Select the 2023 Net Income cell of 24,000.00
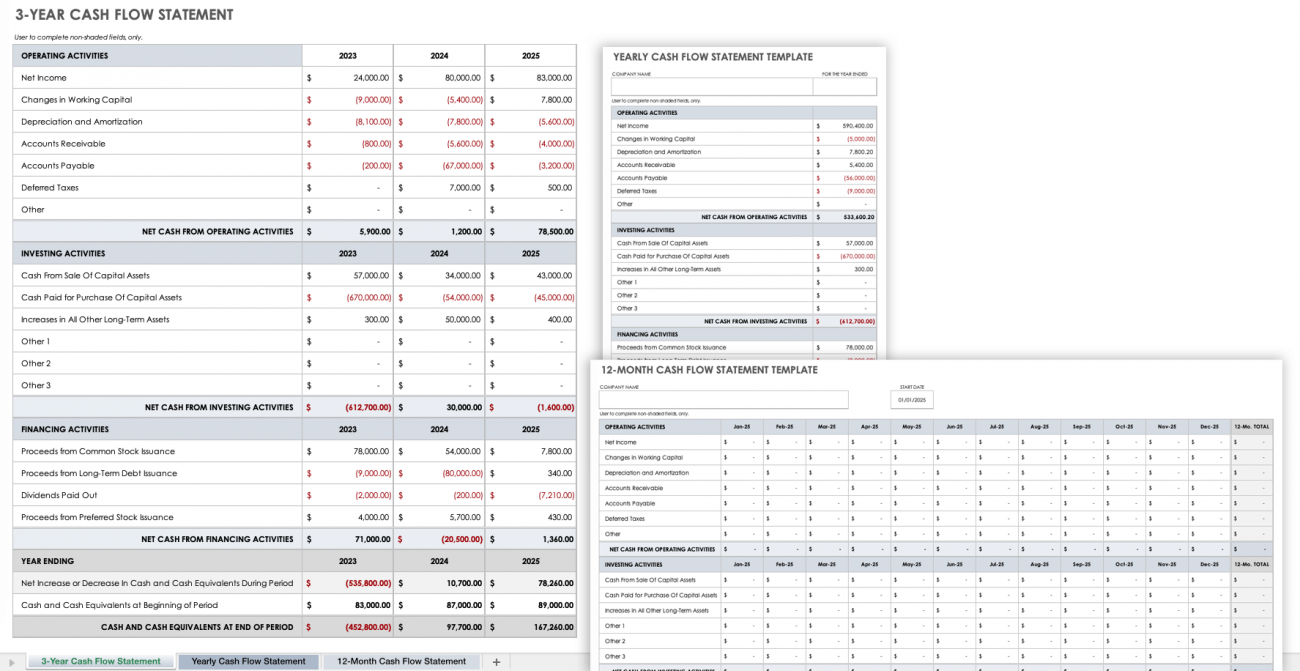The width and height of the screenshot is (1300, 671). tap(347, 77)
